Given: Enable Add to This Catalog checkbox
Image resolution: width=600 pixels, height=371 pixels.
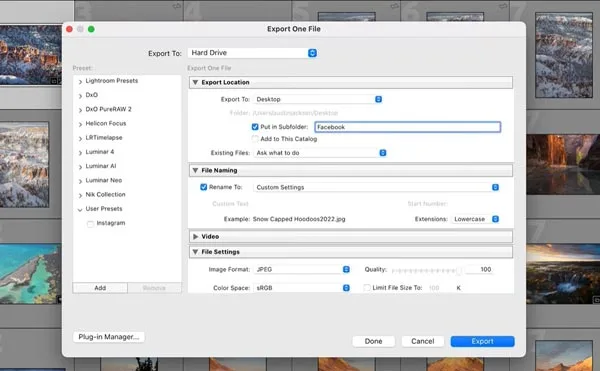Looking at the screenshot, I should click(255, 139).
